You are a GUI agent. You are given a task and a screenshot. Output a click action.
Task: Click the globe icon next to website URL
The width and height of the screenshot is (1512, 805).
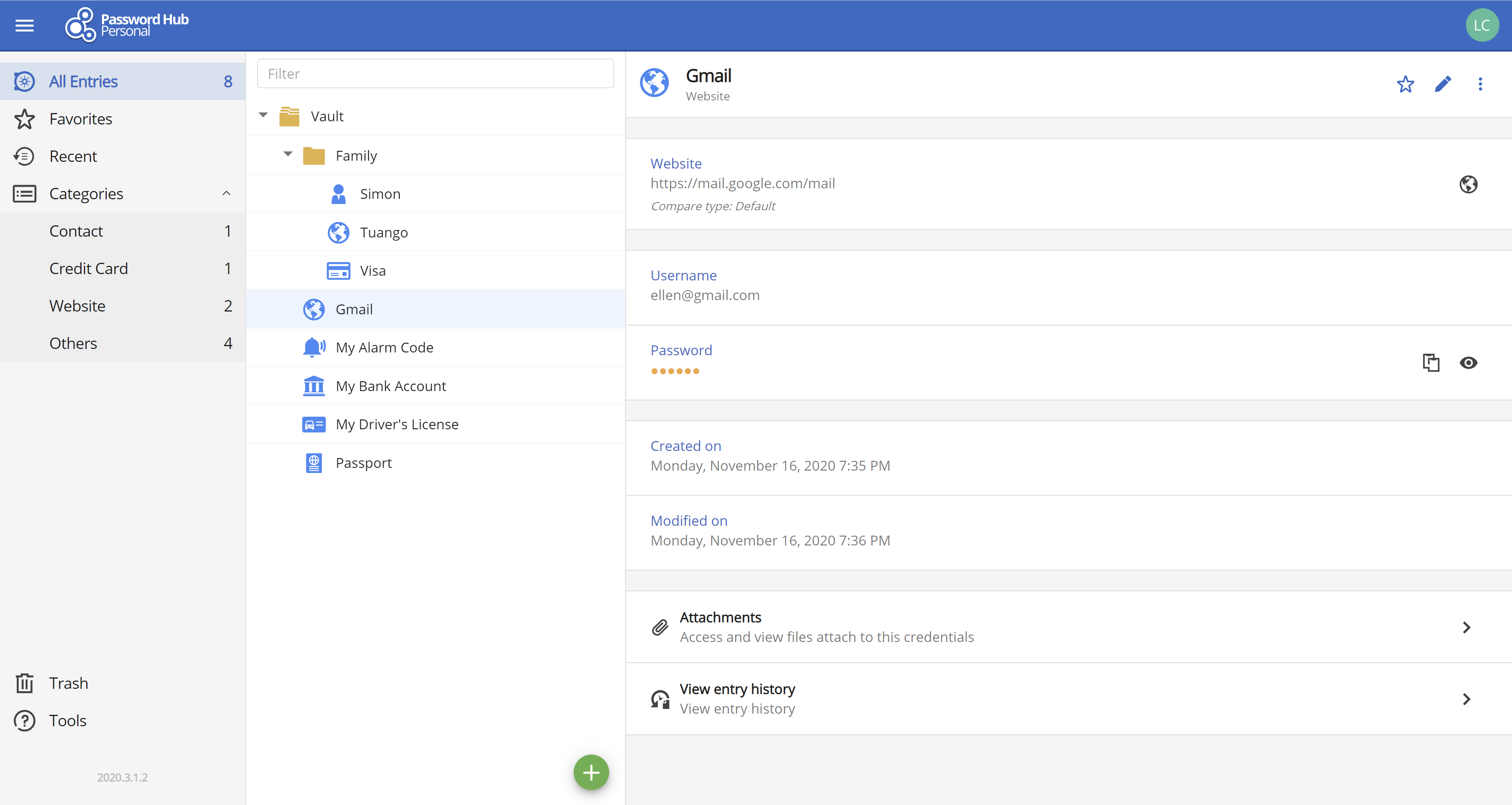coord(1467,183)
